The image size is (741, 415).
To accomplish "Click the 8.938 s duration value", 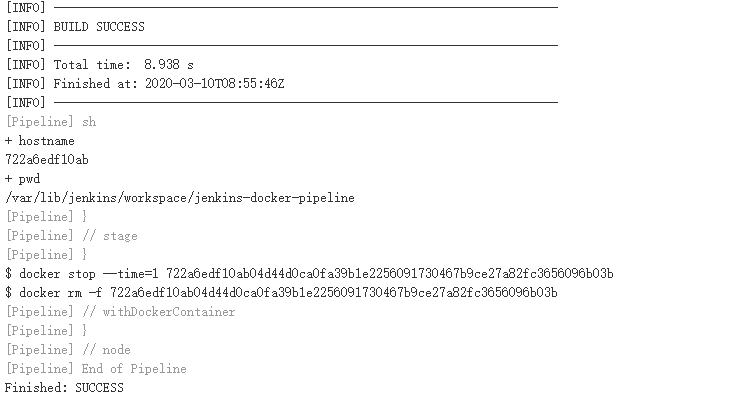I will click(x=169, y=64).
